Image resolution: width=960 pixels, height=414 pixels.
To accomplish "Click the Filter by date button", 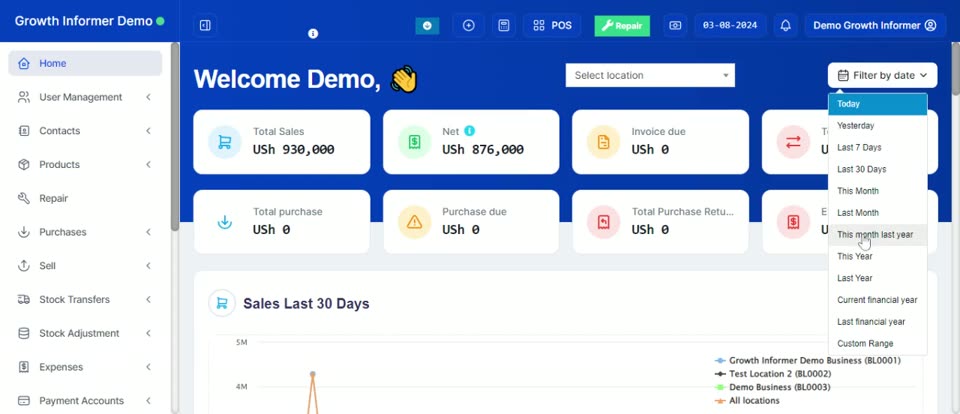I will click(x=882, y=75).
